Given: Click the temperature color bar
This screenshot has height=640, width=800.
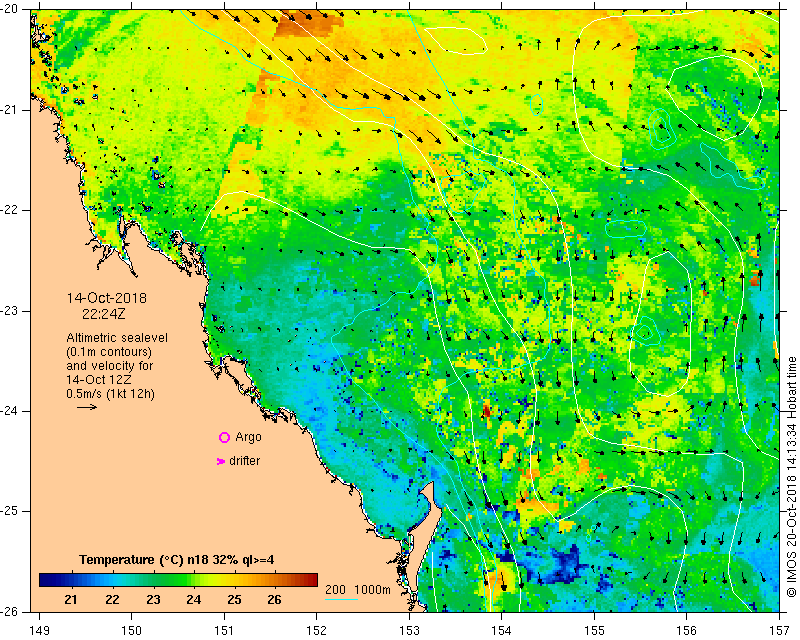Looking at the screenshot, I should click(x=179, y=580).
